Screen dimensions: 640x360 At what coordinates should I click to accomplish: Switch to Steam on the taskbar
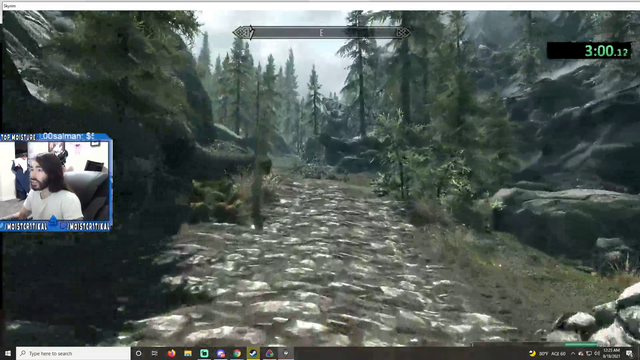(253, 353)
